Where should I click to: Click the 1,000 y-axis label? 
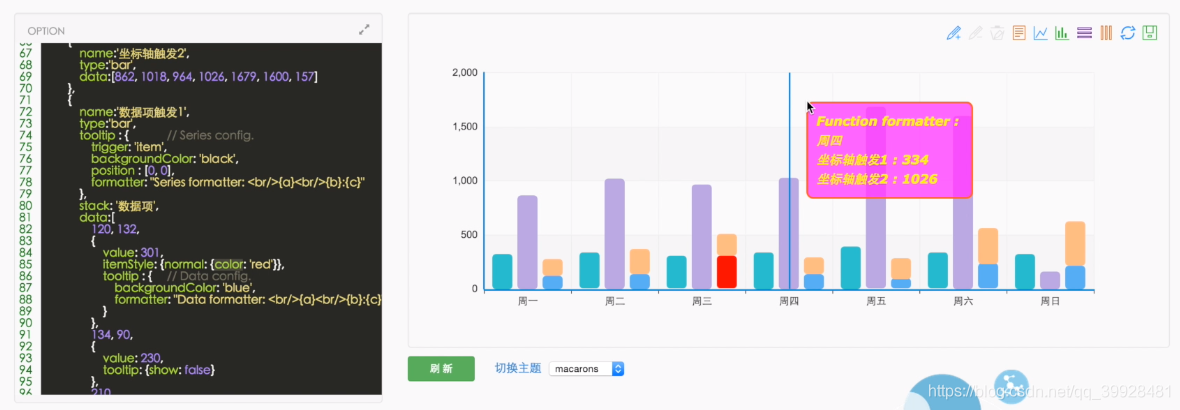pyautogui.click(x=464, y=181)
